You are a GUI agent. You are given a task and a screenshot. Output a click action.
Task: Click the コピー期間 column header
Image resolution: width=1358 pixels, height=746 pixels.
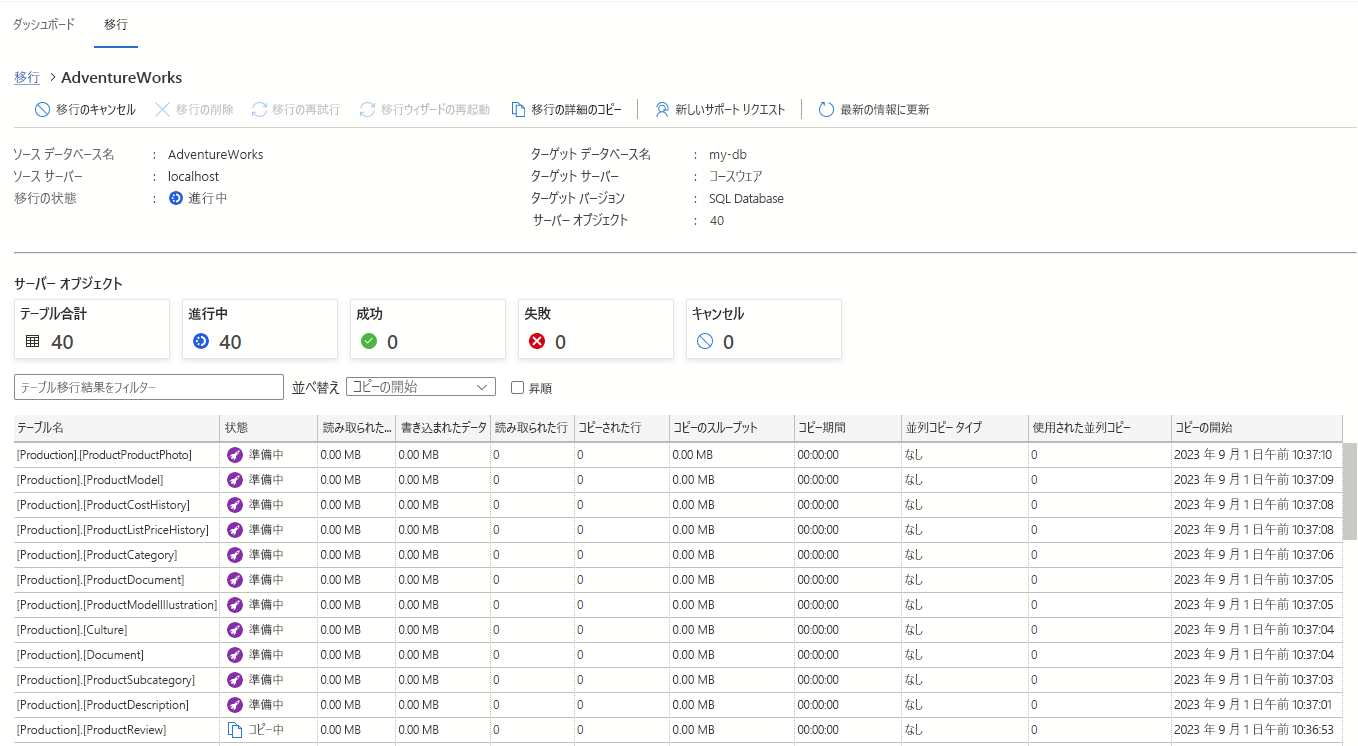[x=847, y=427]
